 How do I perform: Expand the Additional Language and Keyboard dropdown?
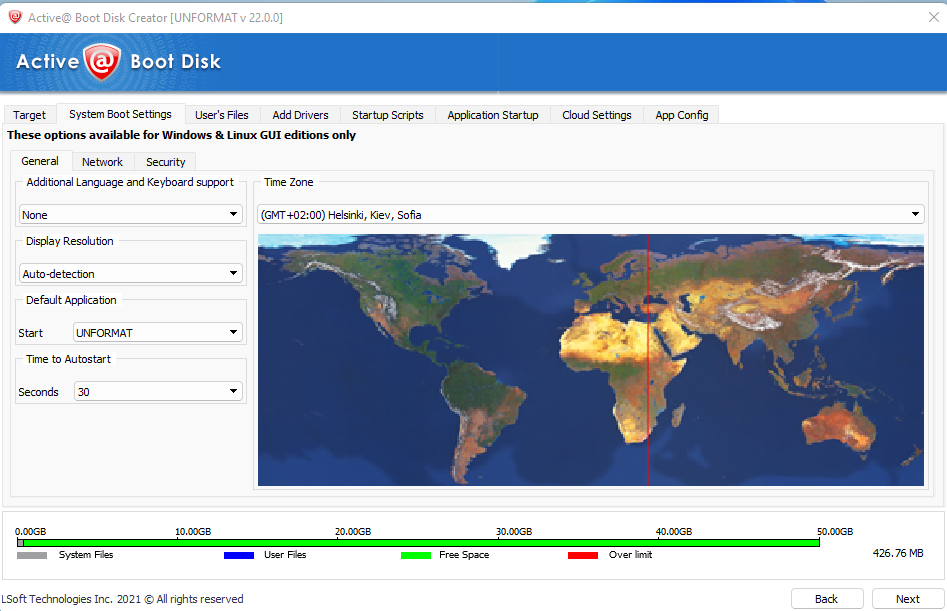(x=131, y=215)
